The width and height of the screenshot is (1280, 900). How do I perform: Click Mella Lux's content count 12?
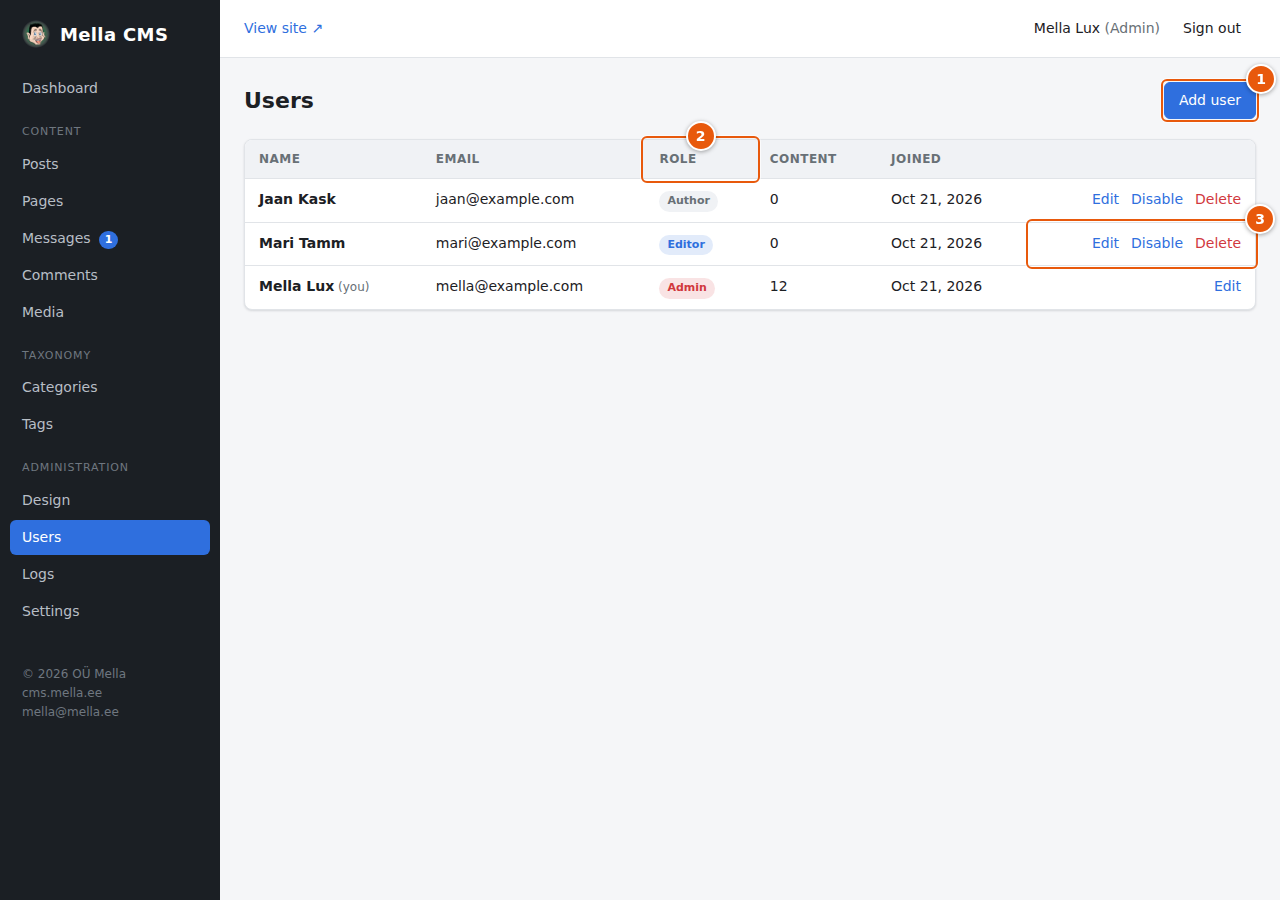coord(778,286)
